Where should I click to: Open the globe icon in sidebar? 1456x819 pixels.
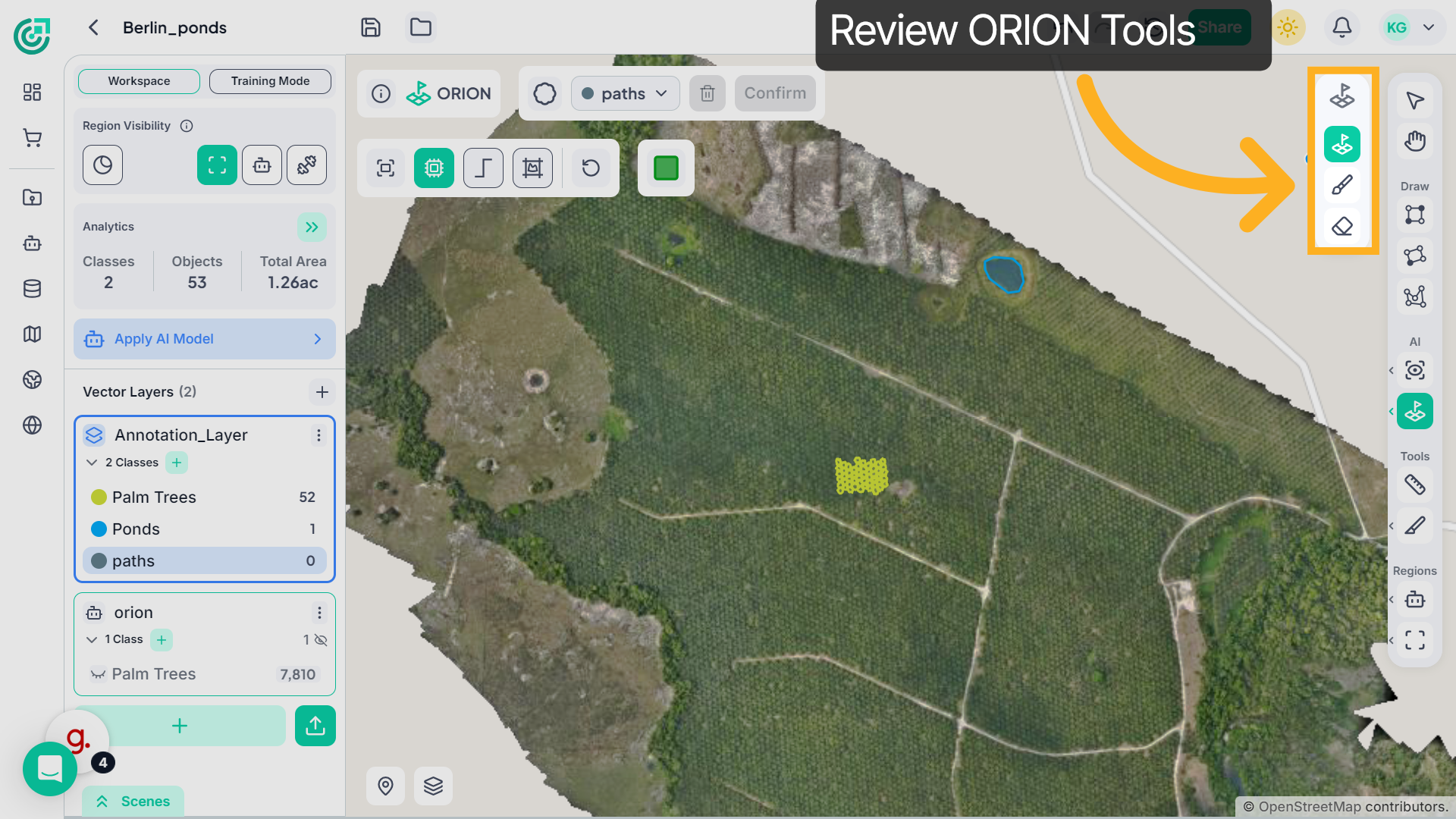pyautogui.click(x=32, y=425)
